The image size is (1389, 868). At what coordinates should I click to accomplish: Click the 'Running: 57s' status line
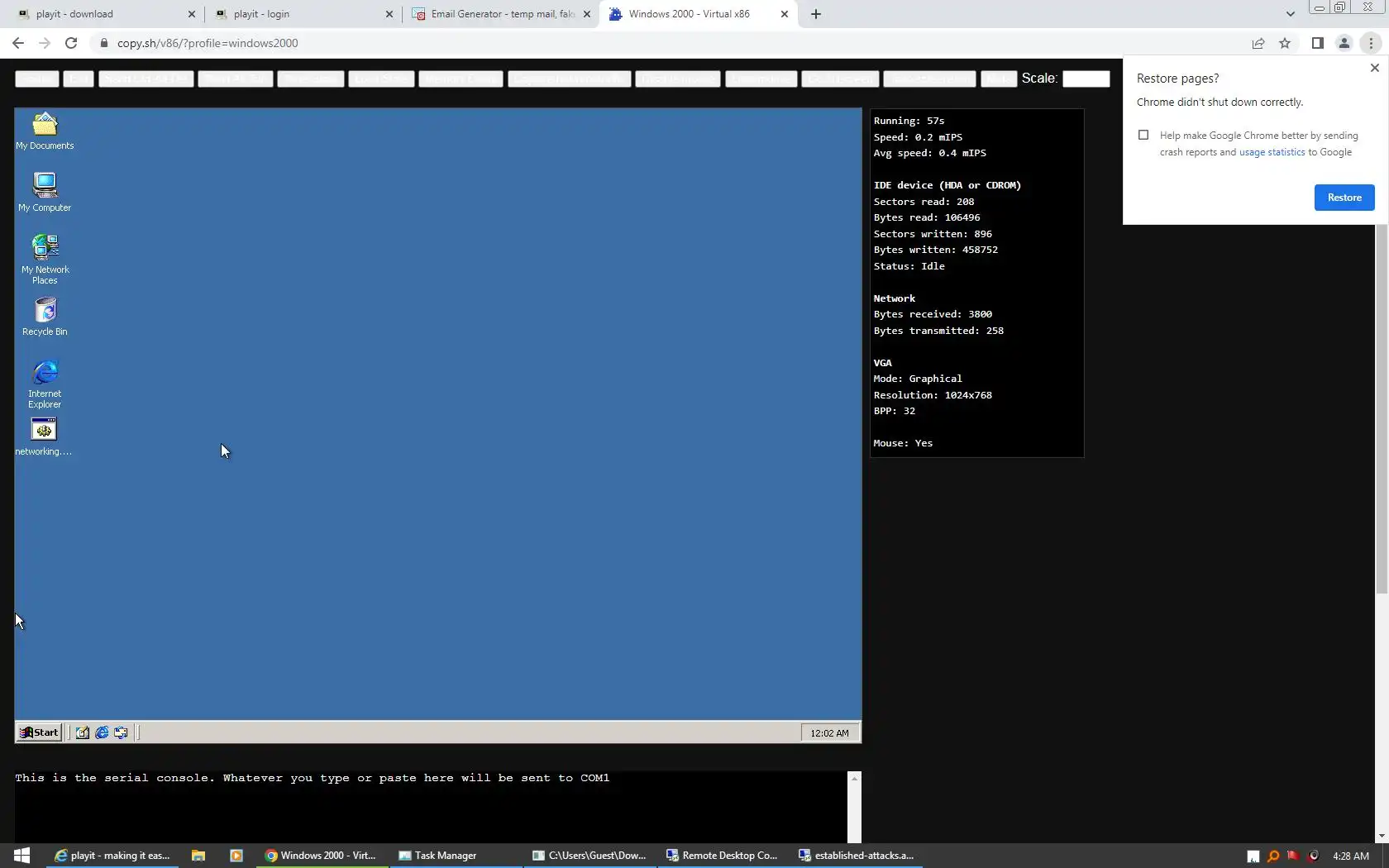click(x=909, y=121)
